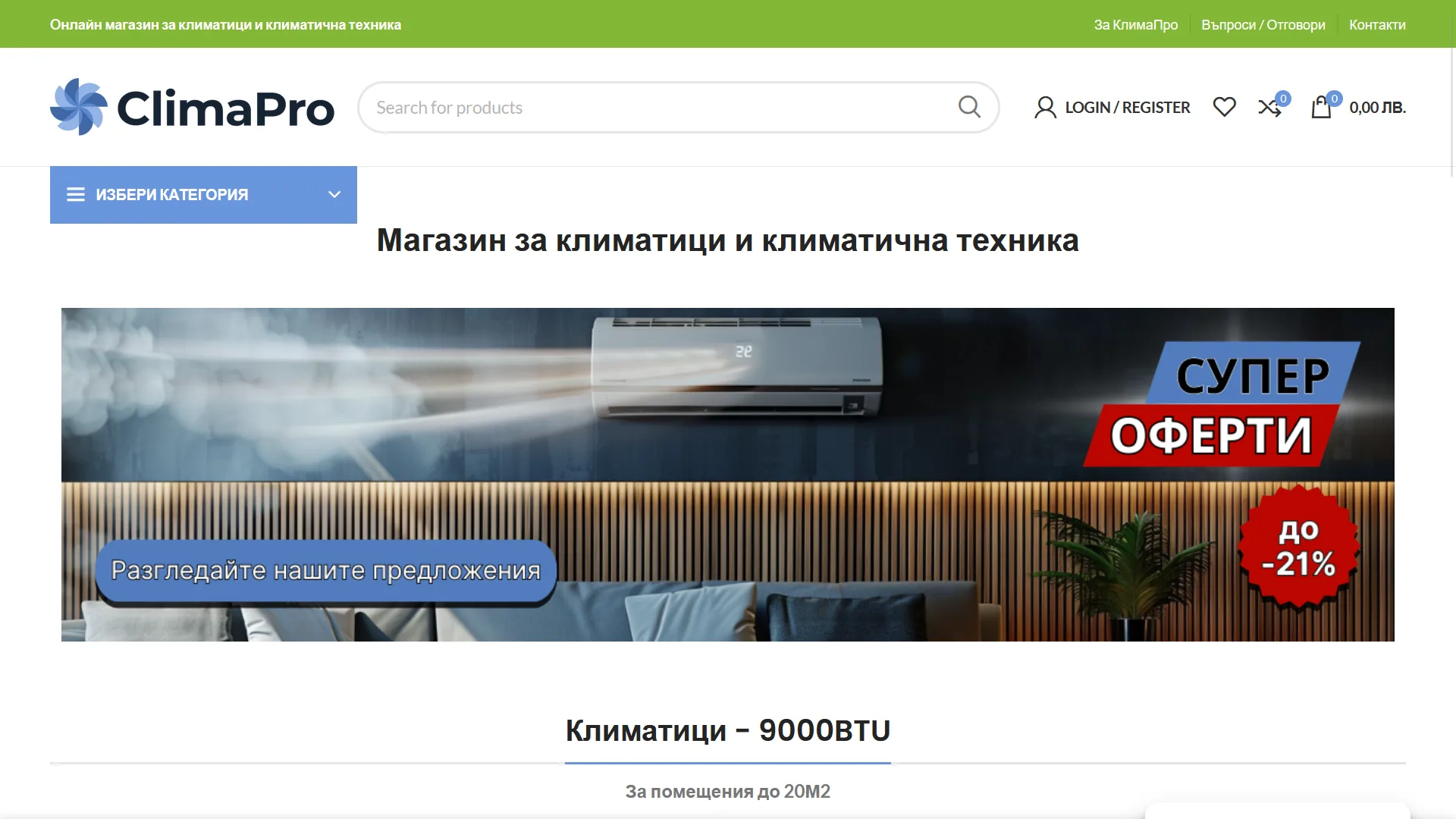Click the search magnifier icon

[969, 107]
